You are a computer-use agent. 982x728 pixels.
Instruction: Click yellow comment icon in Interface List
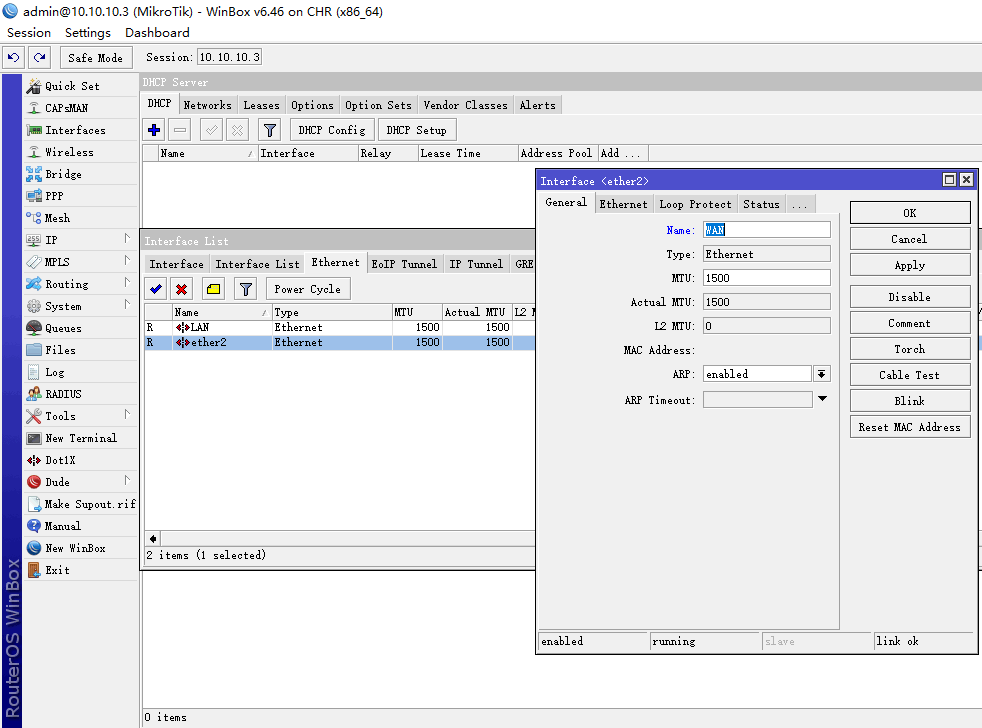(x=214, y=289)
